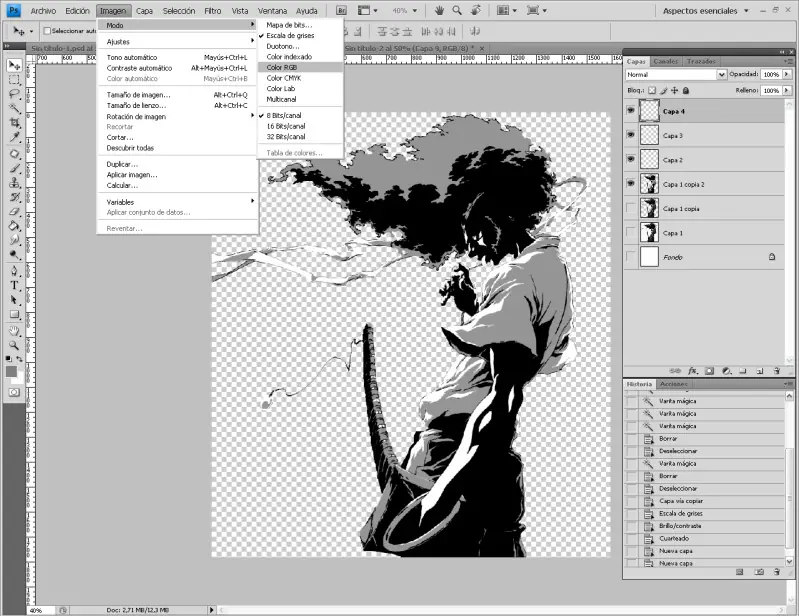Enable the auto-select checkbox in options bar

pos(47,31)
